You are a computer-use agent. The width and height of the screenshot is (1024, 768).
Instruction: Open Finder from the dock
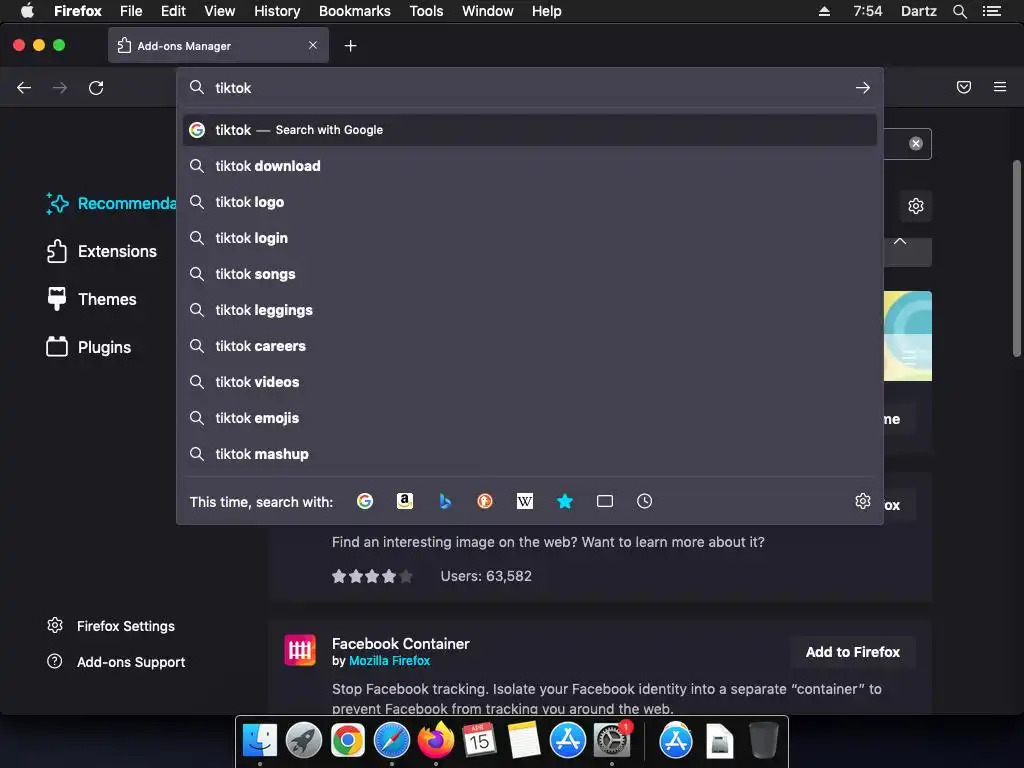260,741
